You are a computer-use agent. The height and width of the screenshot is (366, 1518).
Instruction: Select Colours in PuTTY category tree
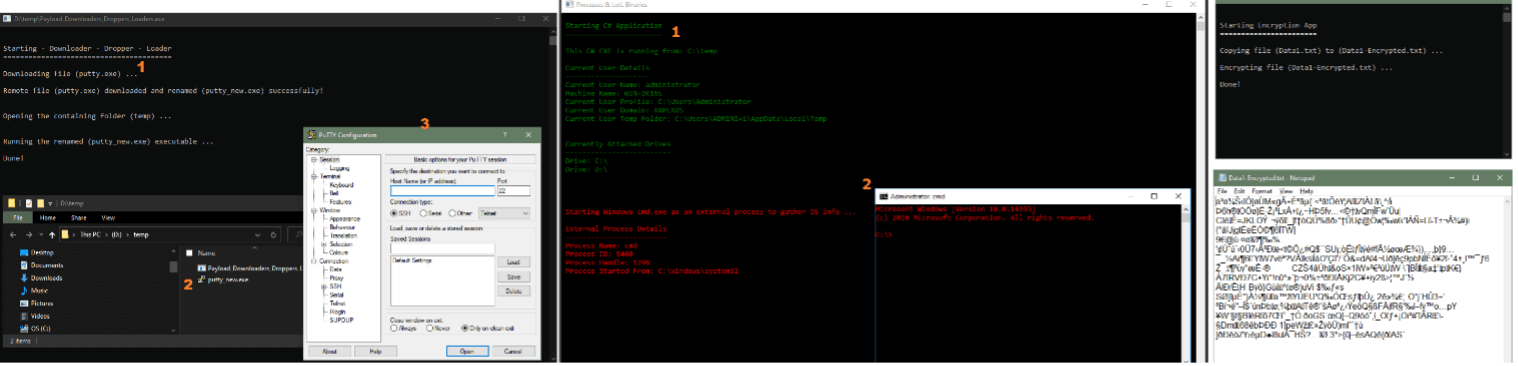coord(340,252)
